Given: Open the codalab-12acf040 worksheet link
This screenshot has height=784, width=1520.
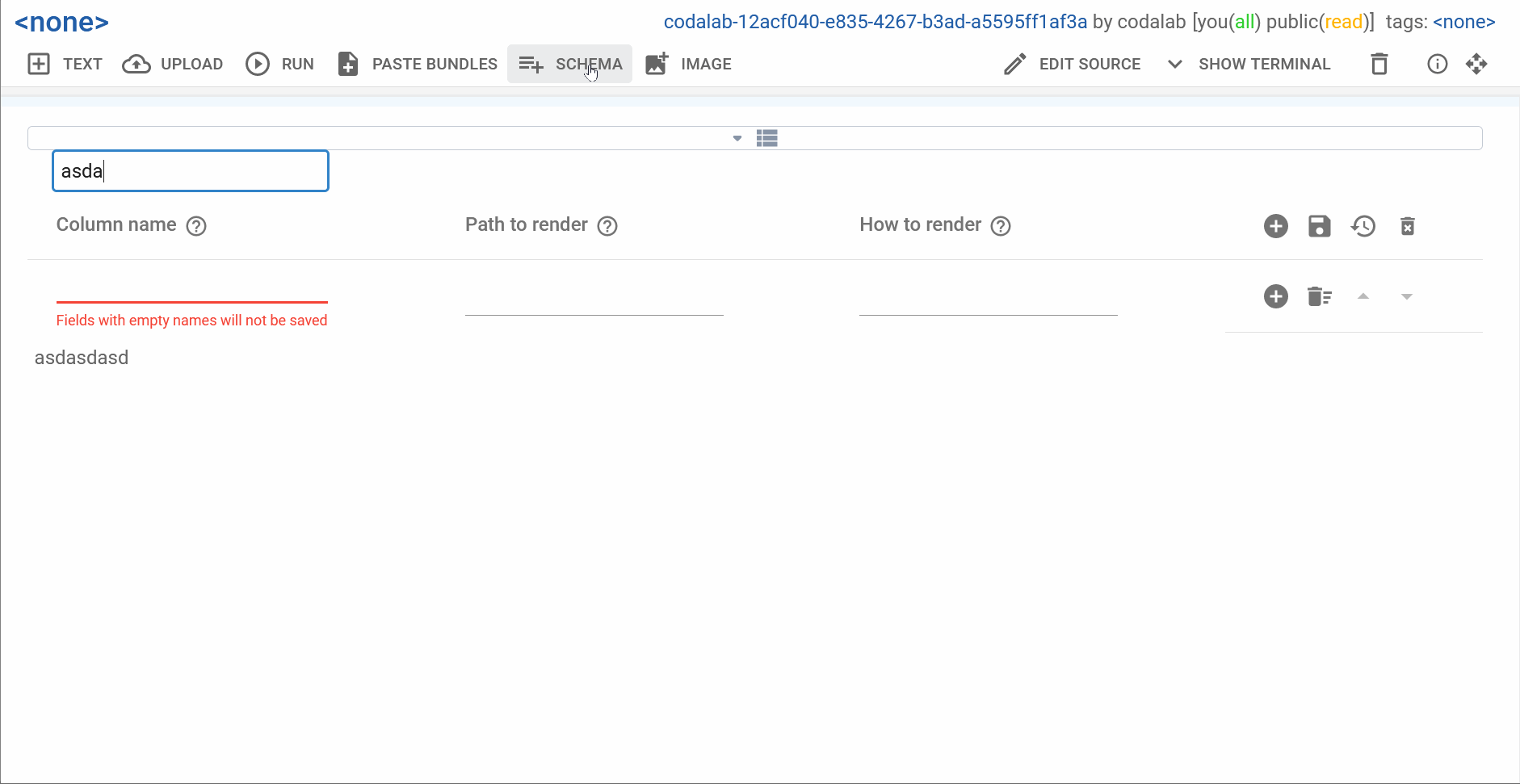Looking at the screenshot, I should pyautogui.click(x=875, y=22).
